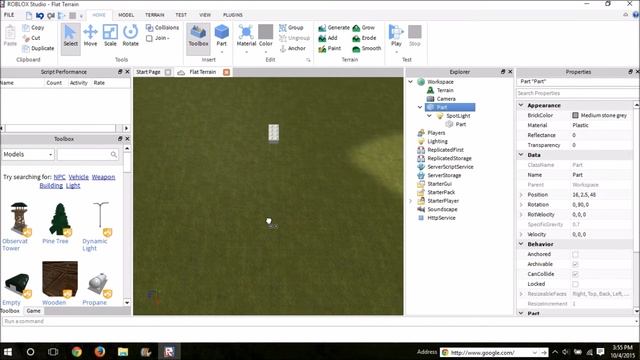The height and width of the screenshot is (360, 640).
Task: Click the Run a command input bar
Action: point(318,321)
